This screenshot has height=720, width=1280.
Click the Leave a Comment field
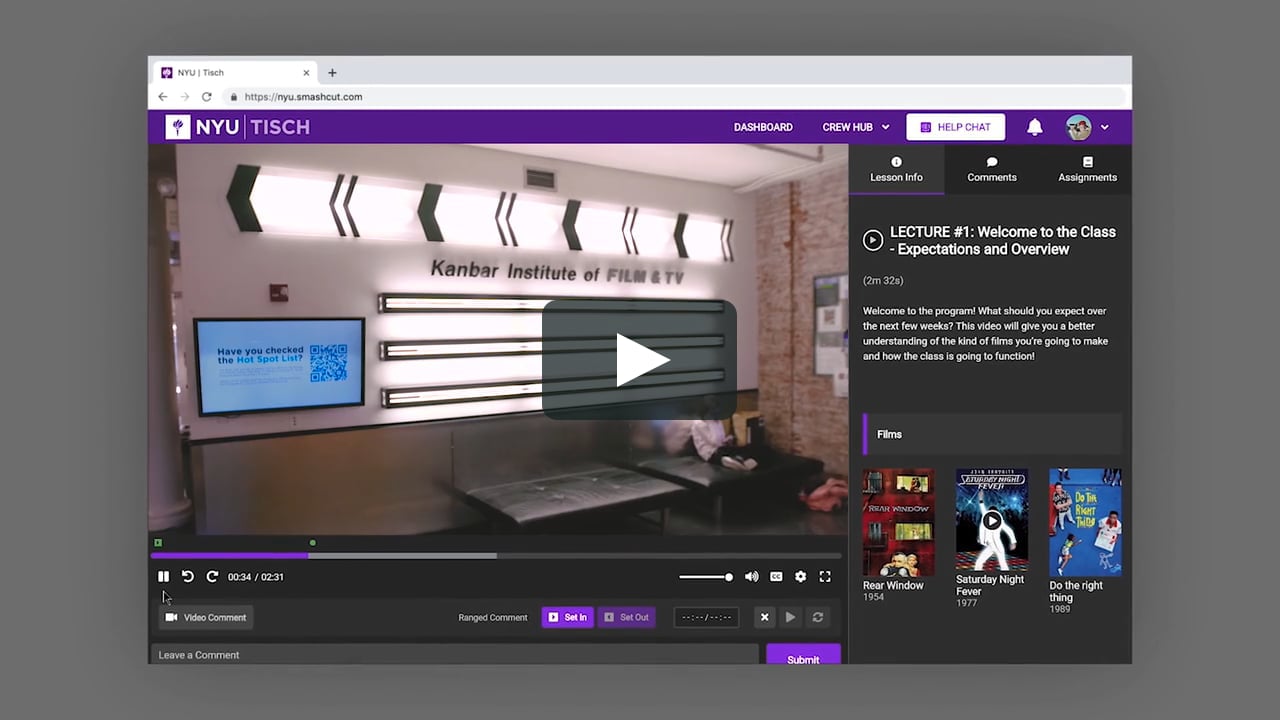pos(454,654)
